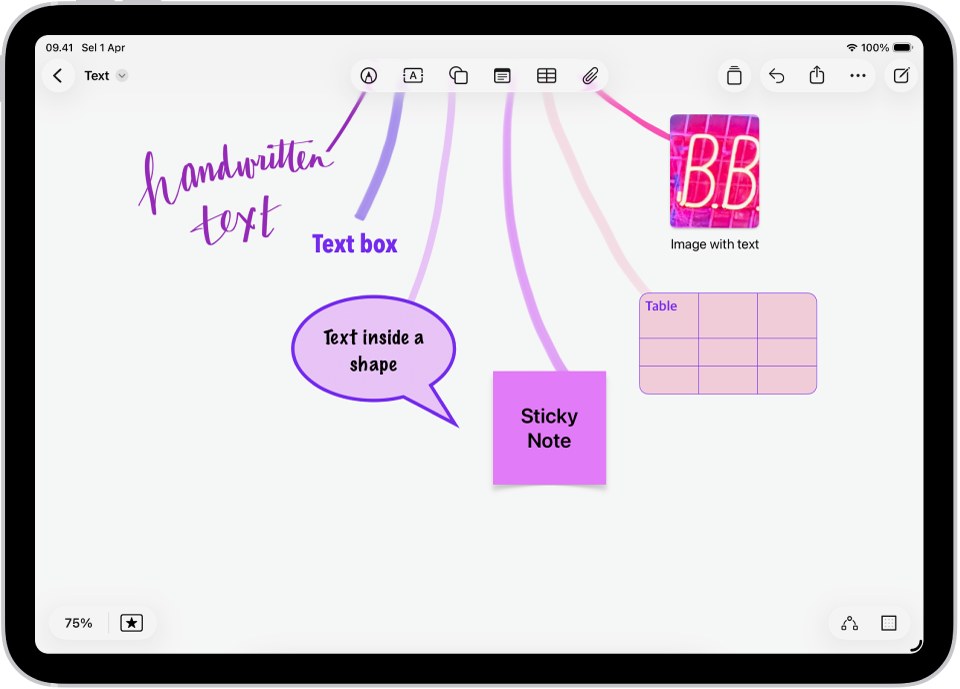Select the B.B. neon image
The height and width of the screenshot is (689, 960).
pos(714,171)
